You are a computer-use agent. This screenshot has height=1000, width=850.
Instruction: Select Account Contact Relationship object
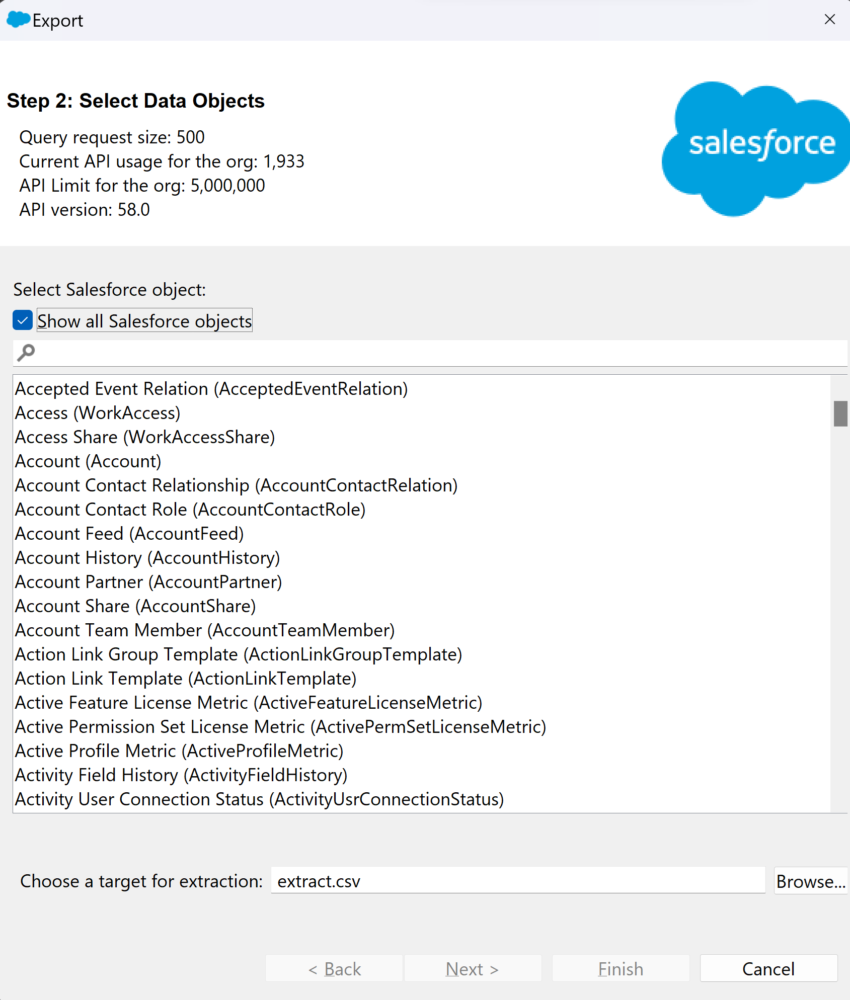click(421, 486)
